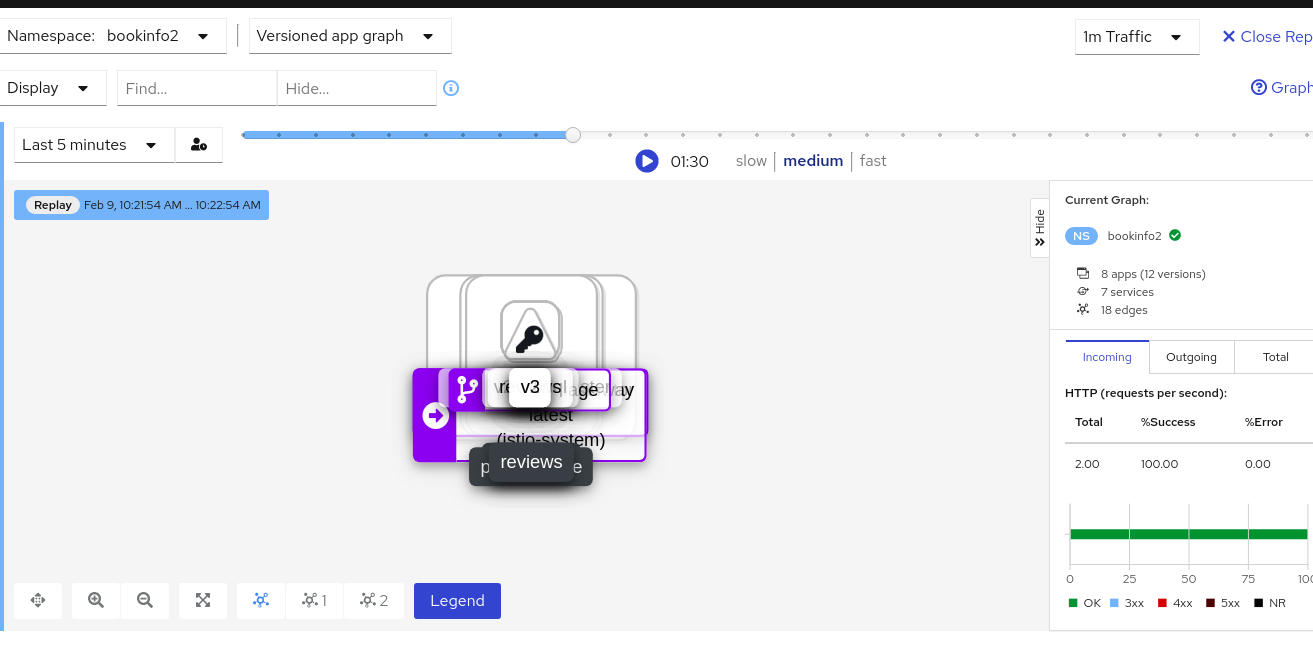Switch to the Outgoing tab

tap(1192, 357)
